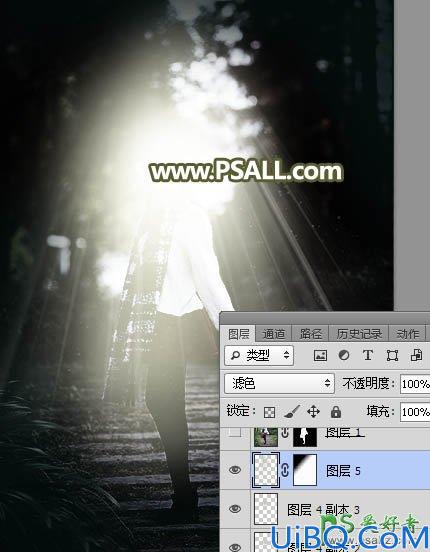Switch to the 通道 tab
Screen dimensions: 430x552
point(274,334)
